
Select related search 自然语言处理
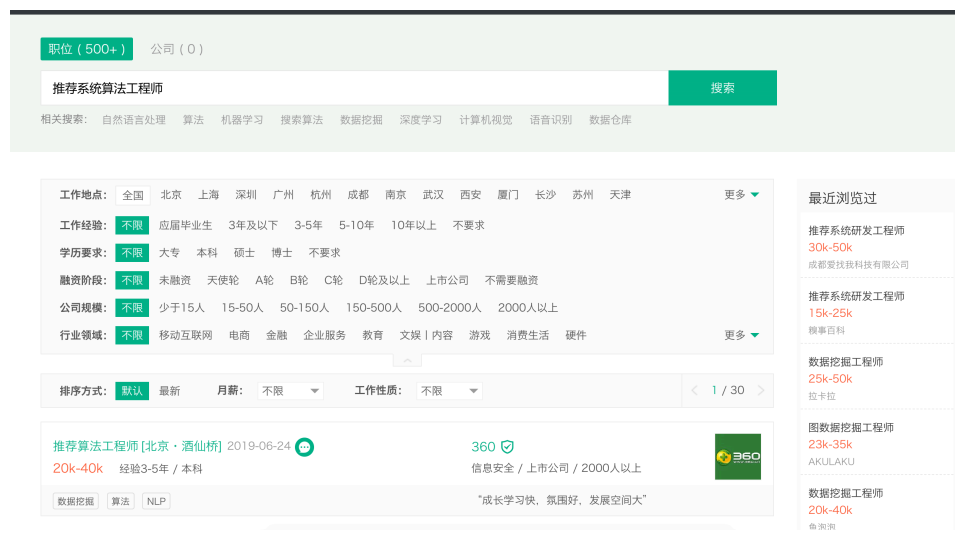[134, 120]
